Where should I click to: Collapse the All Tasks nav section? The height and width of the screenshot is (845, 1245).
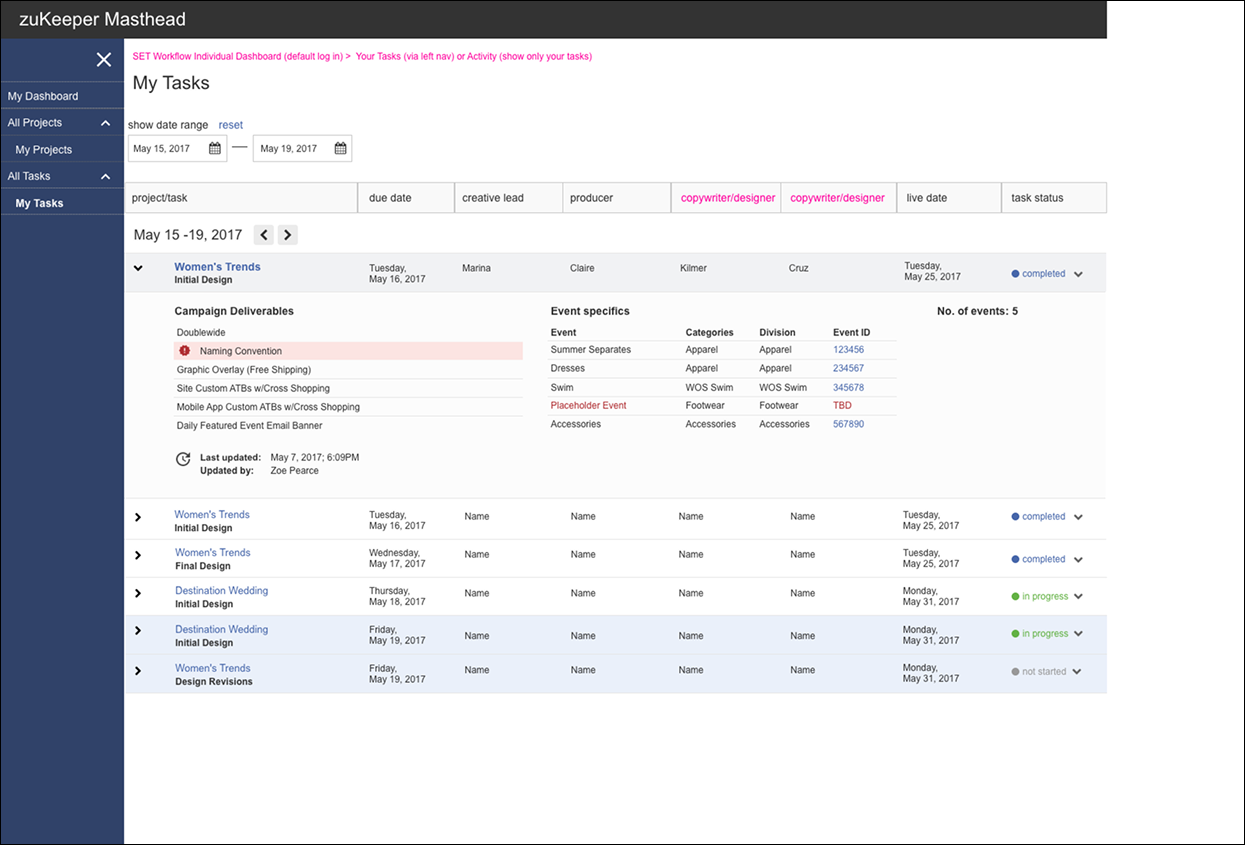106,177
